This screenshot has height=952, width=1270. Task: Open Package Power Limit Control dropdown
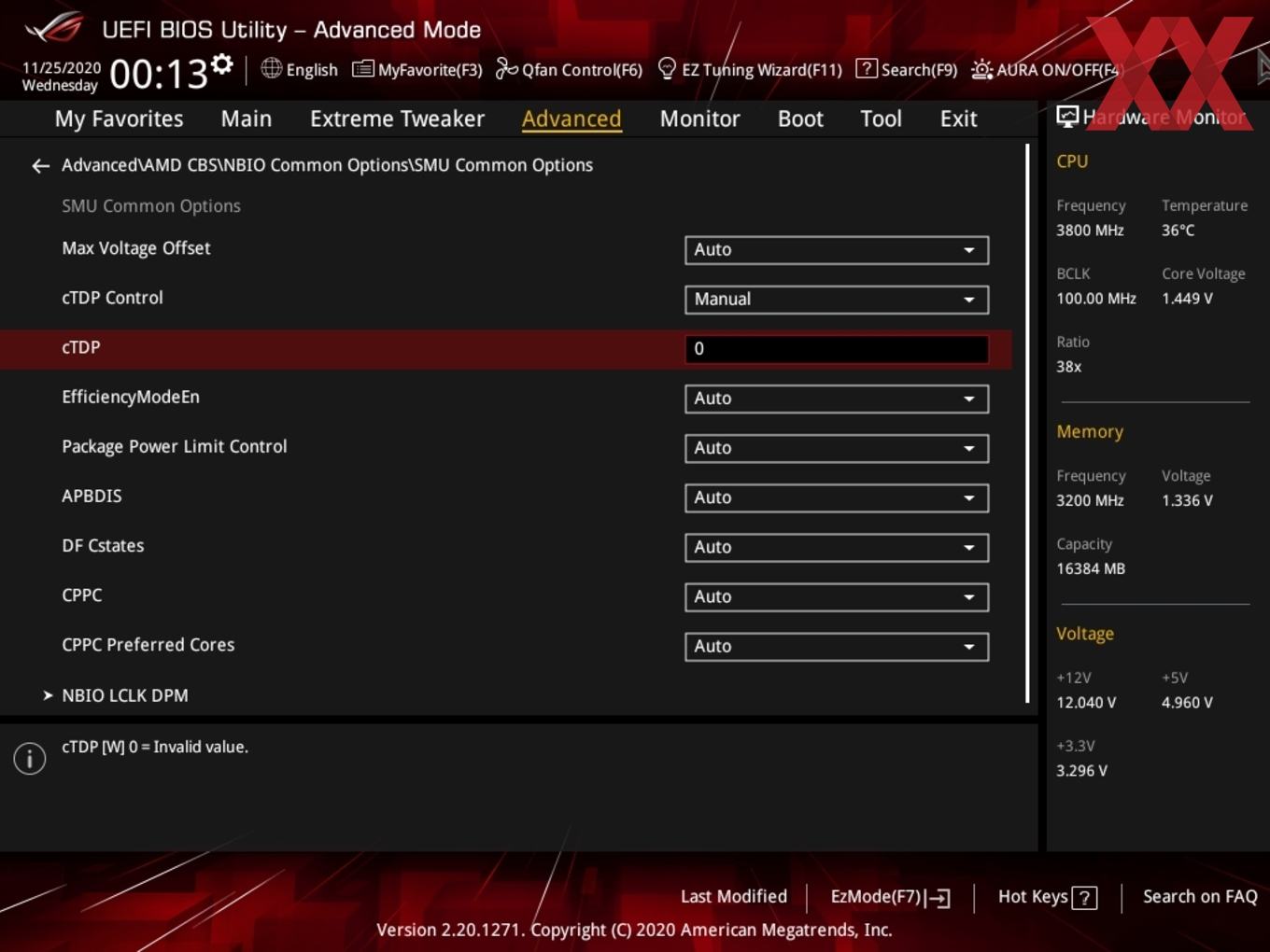pyautogui.click(x=837, y=448)
